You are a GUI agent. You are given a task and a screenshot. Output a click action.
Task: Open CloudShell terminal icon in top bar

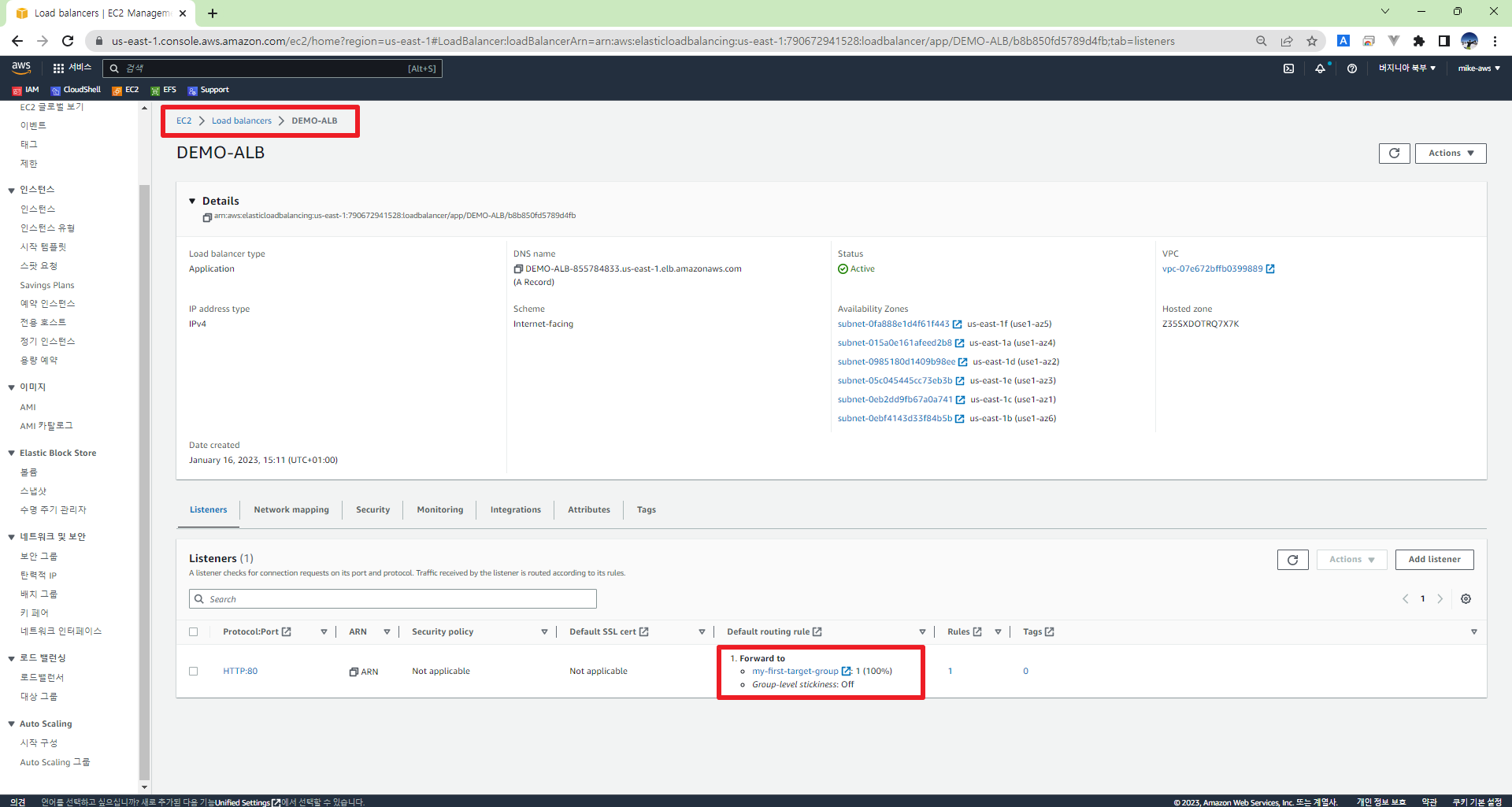(x=1288, y=68)
